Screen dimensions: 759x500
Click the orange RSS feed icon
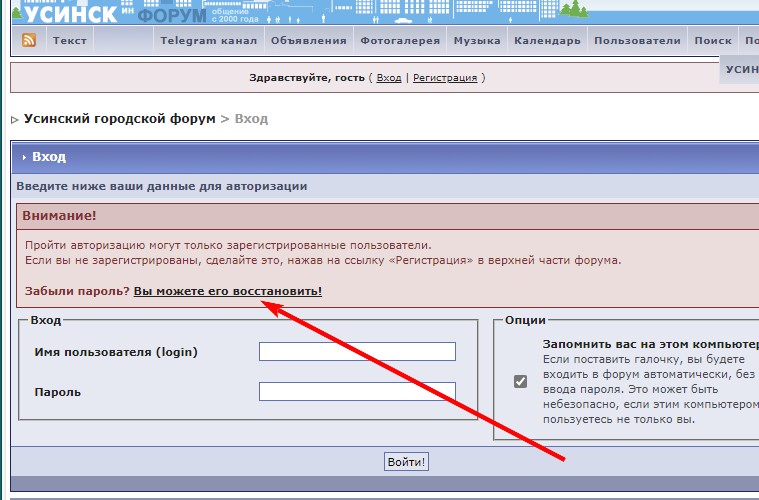[x=30, y=41]
